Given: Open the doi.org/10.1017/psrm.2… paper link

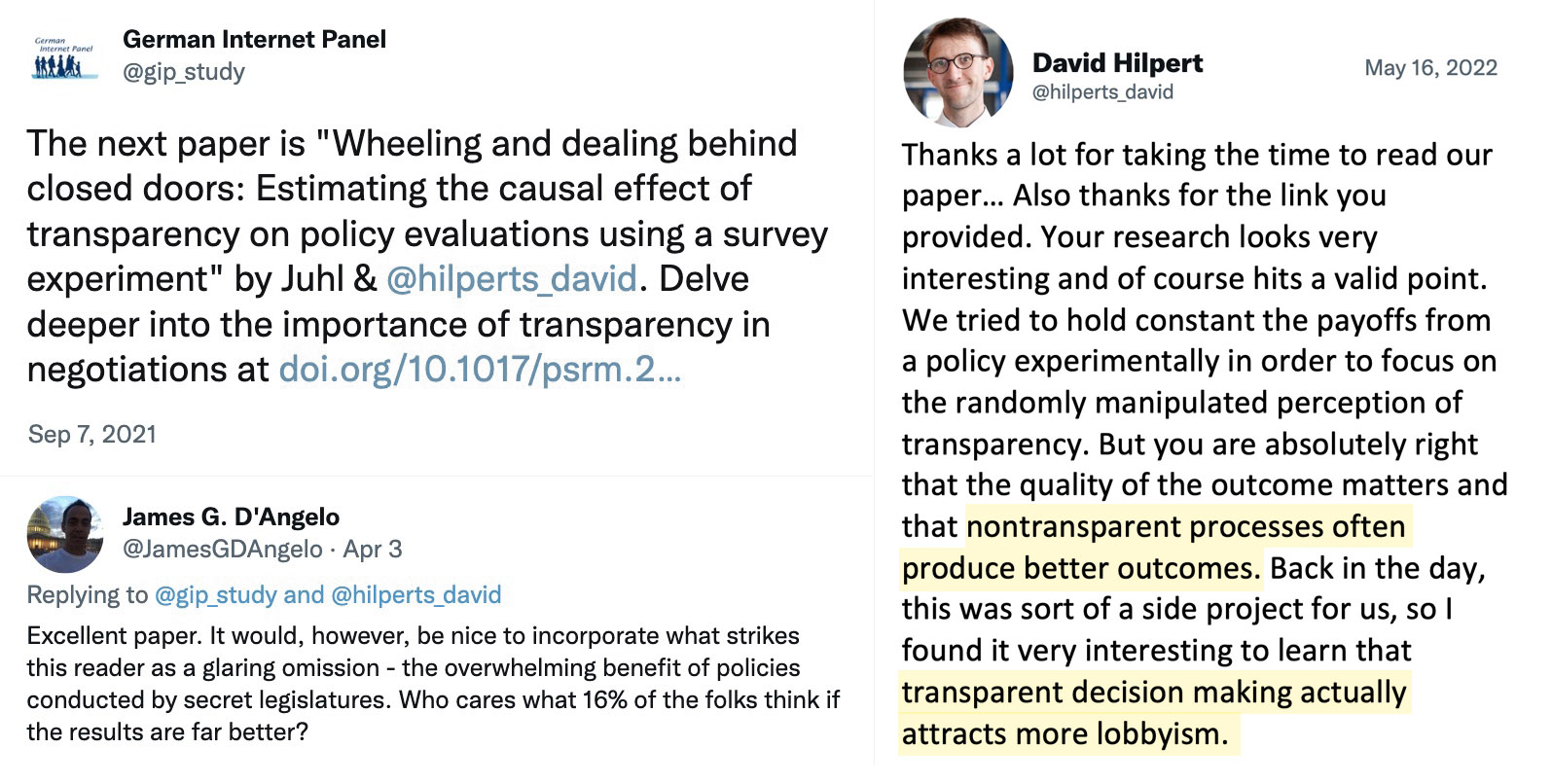Looking at the screenshot, I should click(x=480, y=370).
